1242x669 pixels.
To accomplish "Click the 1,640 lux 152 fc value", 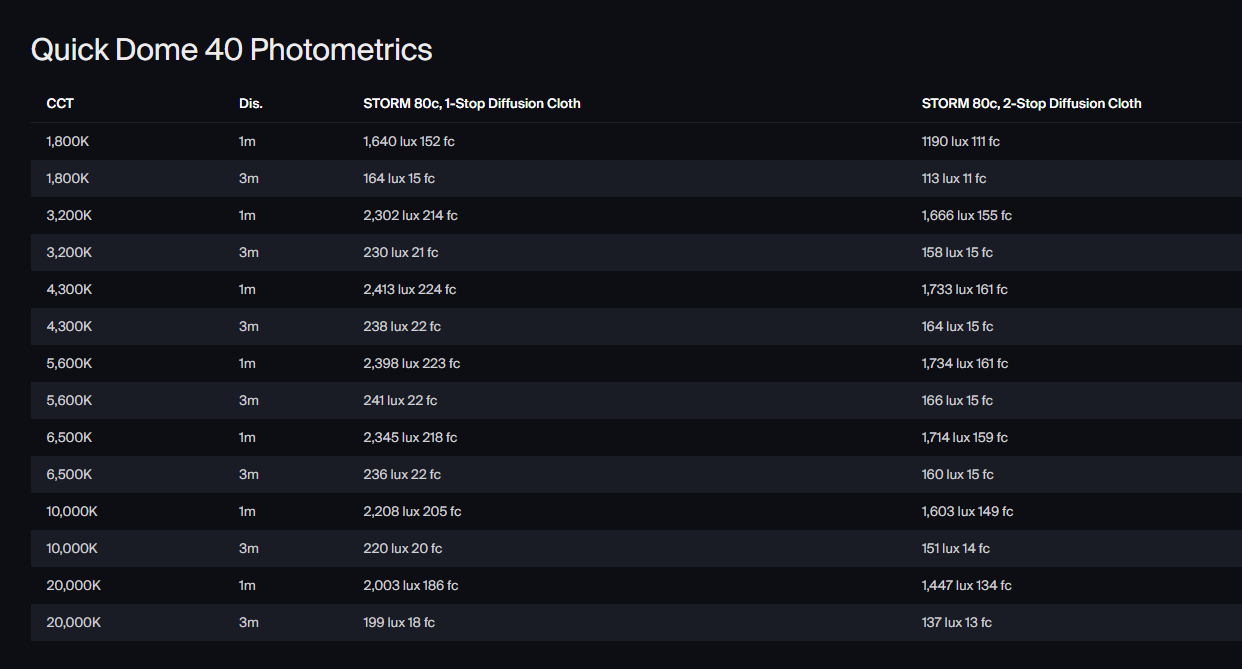I will pos(408,142).
